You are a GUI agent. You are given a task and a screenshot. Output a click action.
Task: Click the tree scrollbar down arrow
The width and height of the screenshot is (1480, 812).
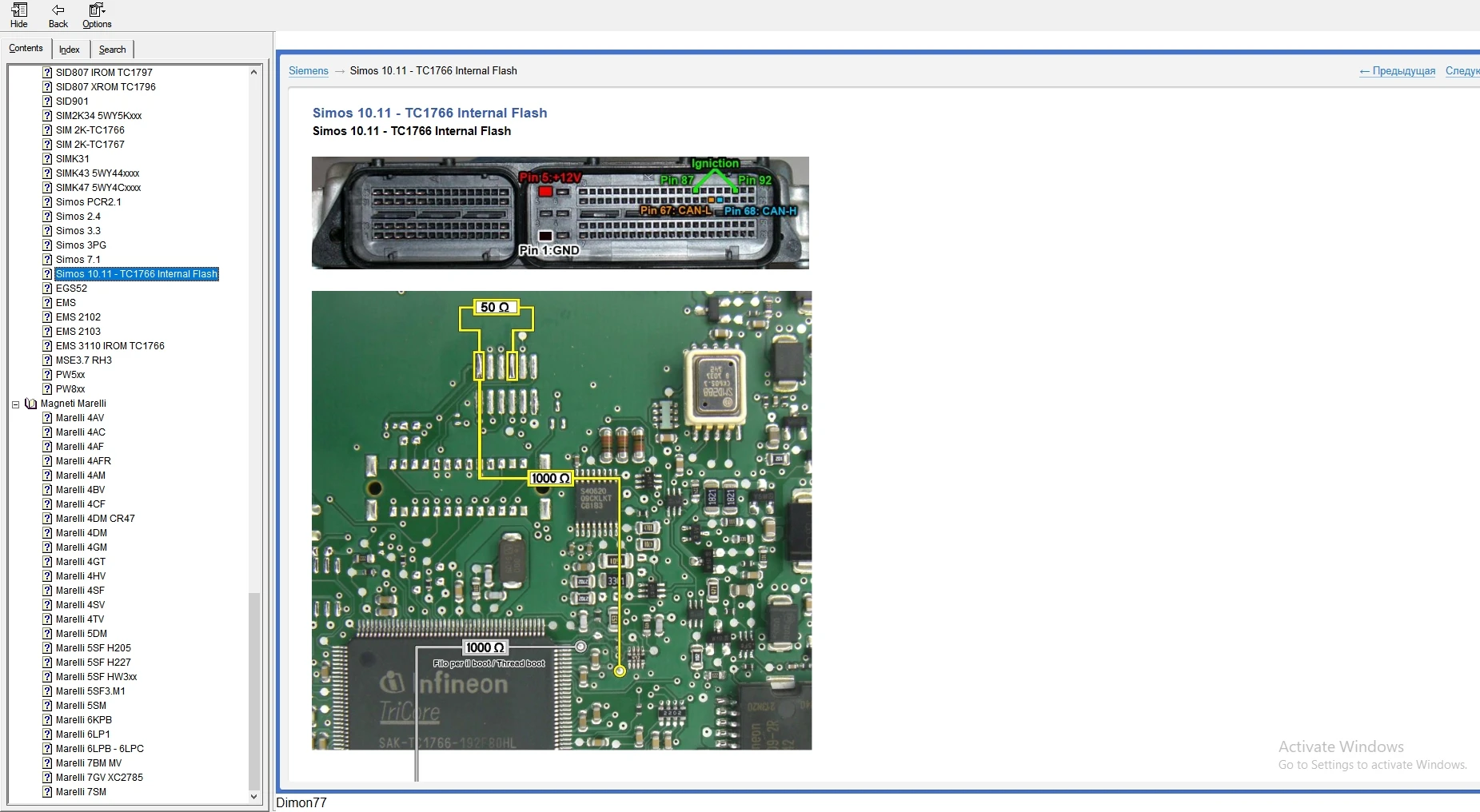click(x=254, y=796)
